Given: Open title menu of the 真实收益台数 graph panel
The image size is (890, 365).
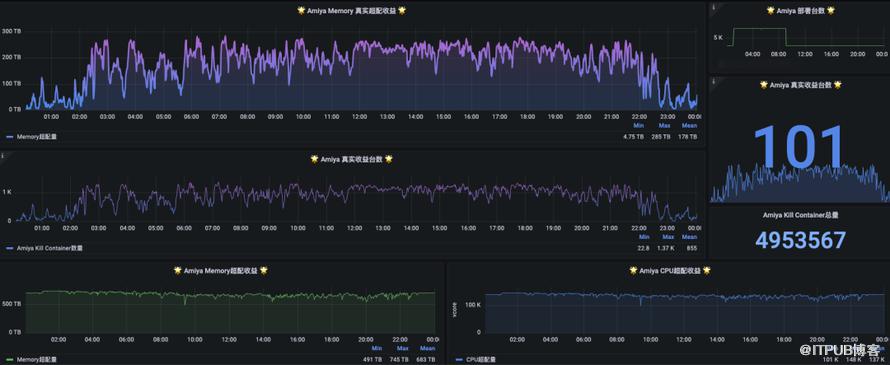Looking at the screenshot, I should click(352, 160).
